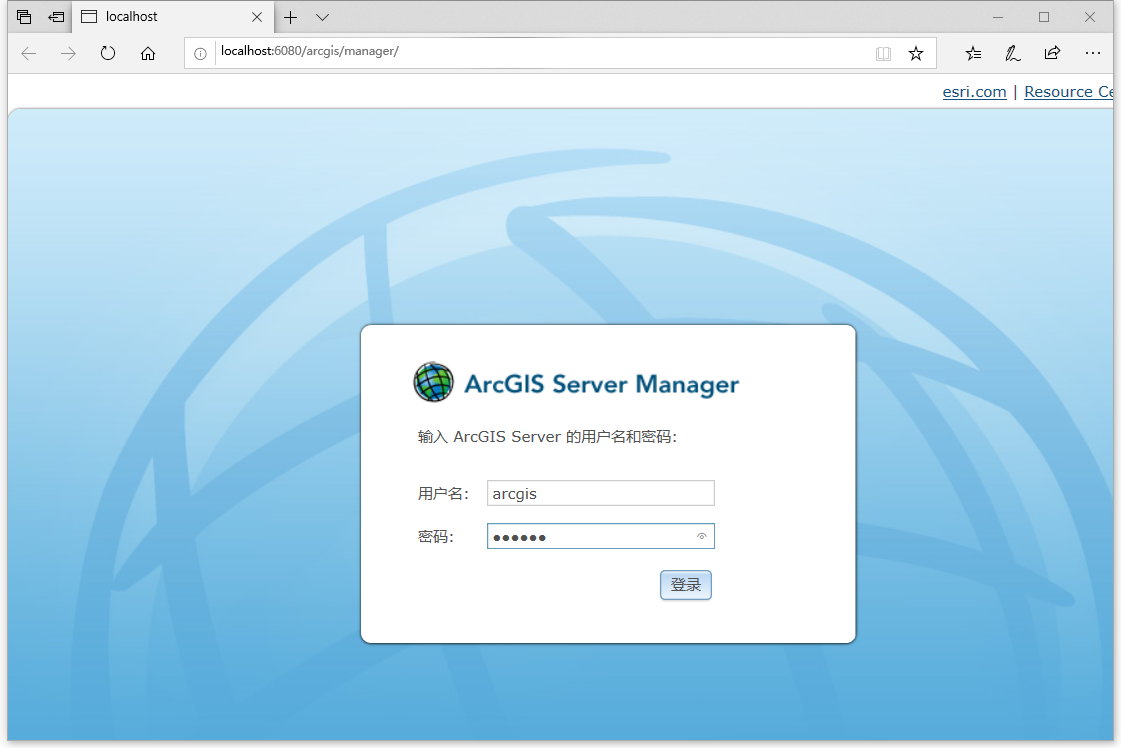Reveal password with the eye icon
1121x748 pixels.
coord(701,536)
